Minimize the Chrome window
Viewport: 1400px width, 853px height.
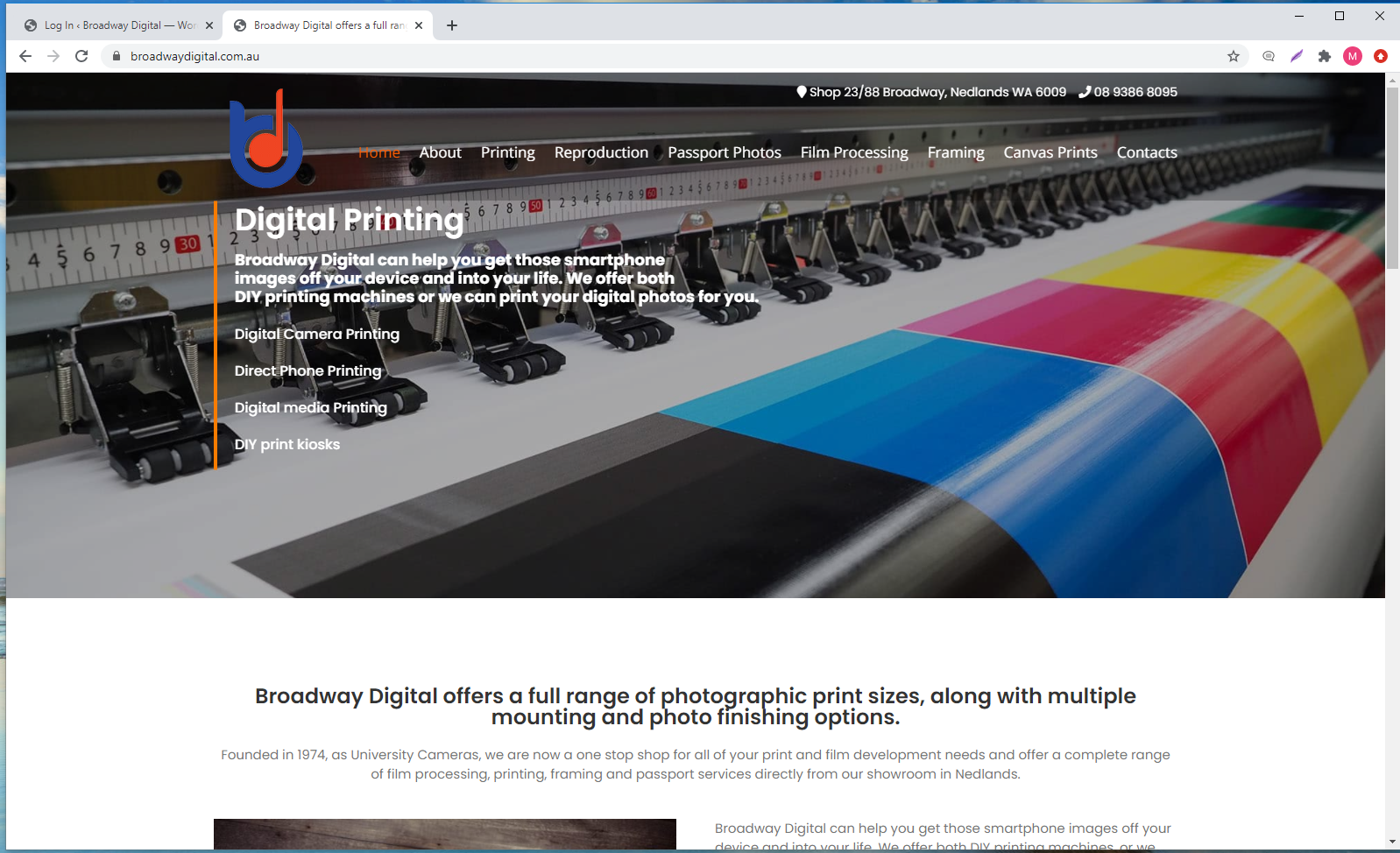(1299, 16)
